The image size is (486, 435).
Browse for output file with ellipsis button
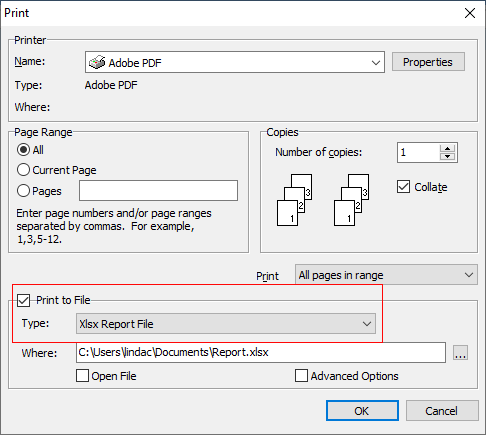(460, 353)
